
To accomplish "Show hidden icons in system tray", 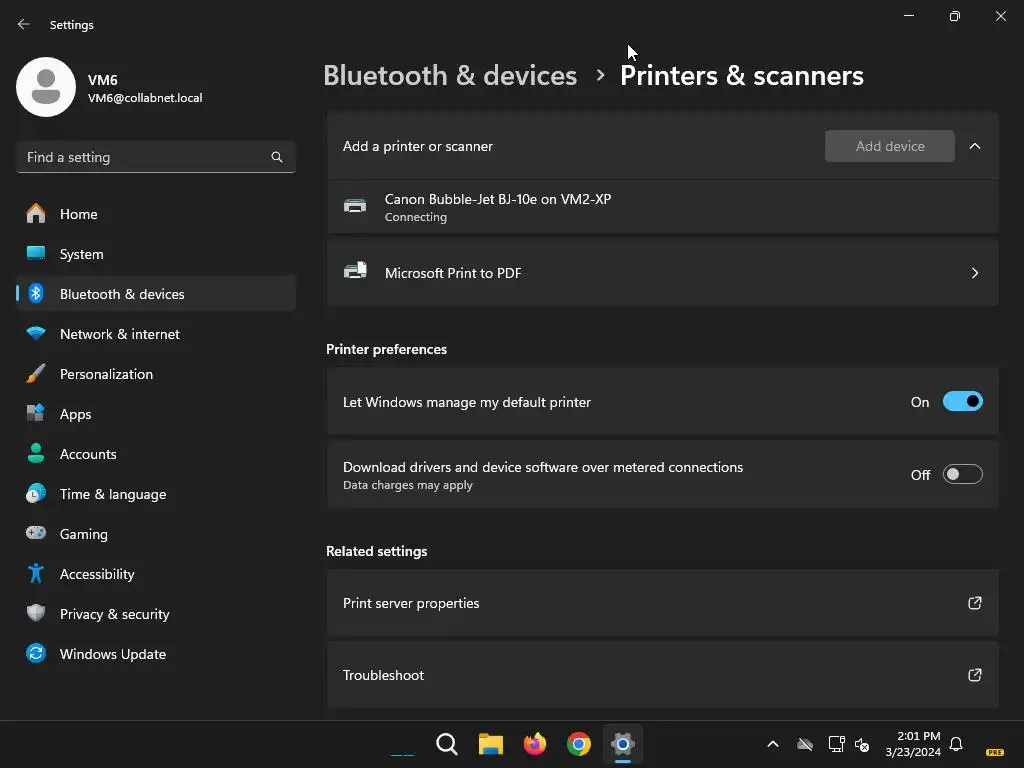I will (773, 744).
